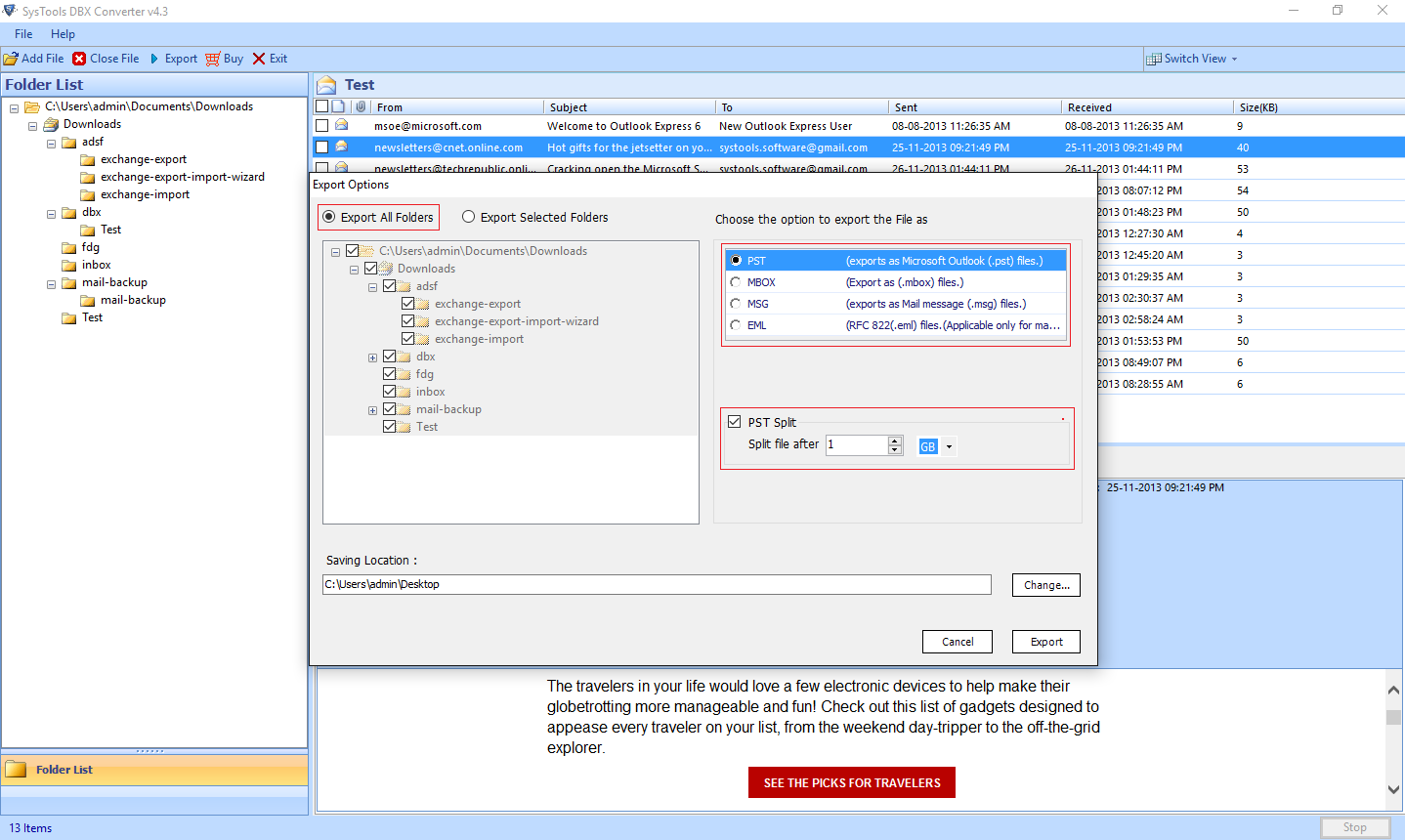Open the File menu

23,34
